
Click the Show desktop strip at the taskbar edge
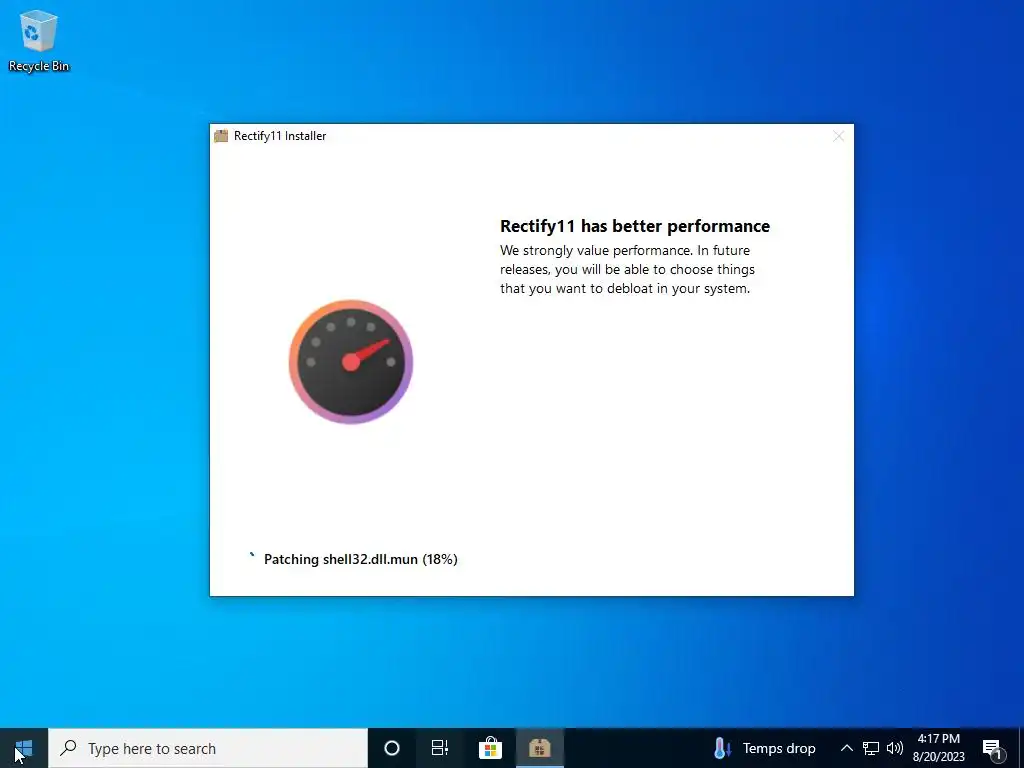pos(1021,748)
